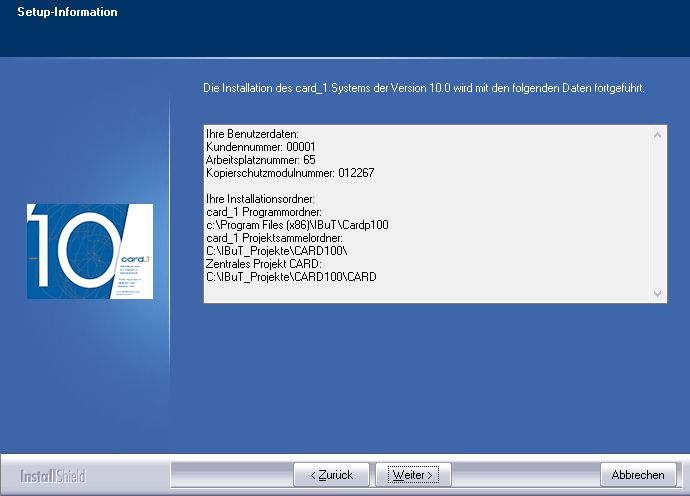Viewport: 690px width, 496px height.
Task: Click the card_1 version 10 logo image
Action: click(x=90, y=251)
